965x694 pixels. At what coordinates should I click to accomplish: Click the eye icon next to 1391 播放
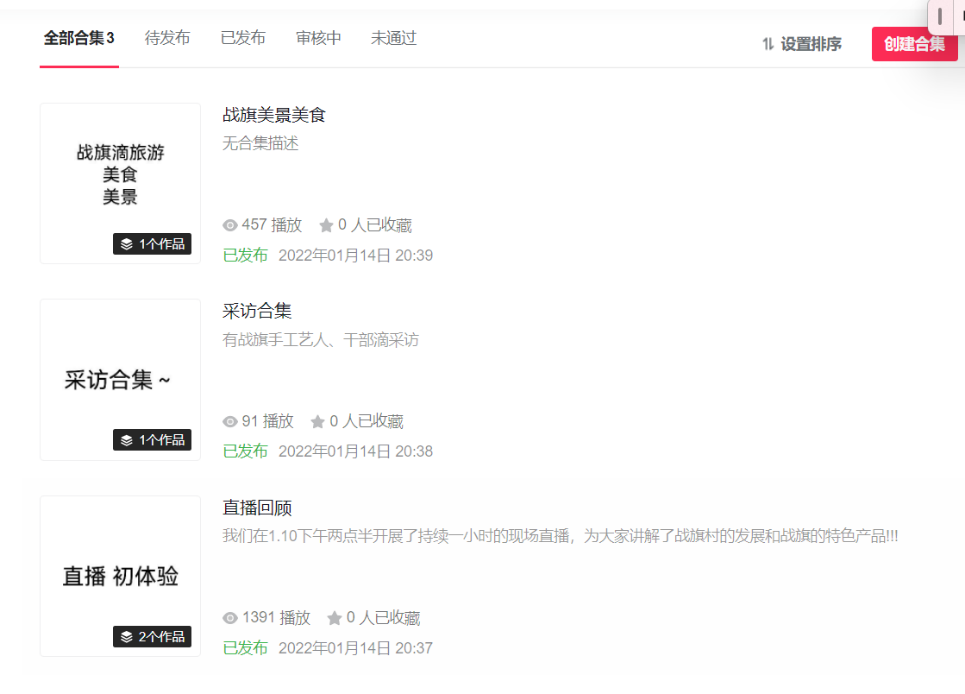point(230,618)
